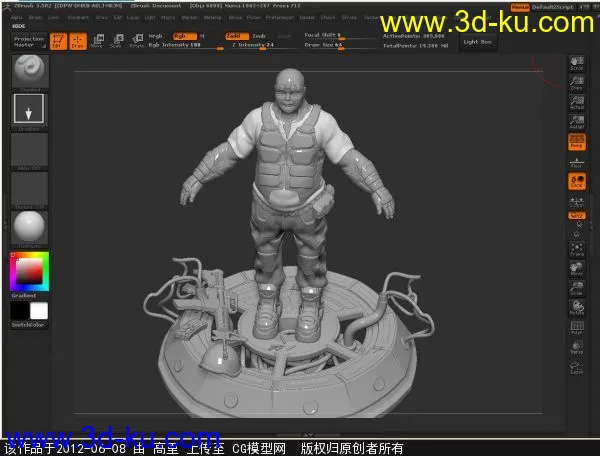Click the Menus button at top right
The width and height of the screenshot is (600, 456).
click(520, 7)
